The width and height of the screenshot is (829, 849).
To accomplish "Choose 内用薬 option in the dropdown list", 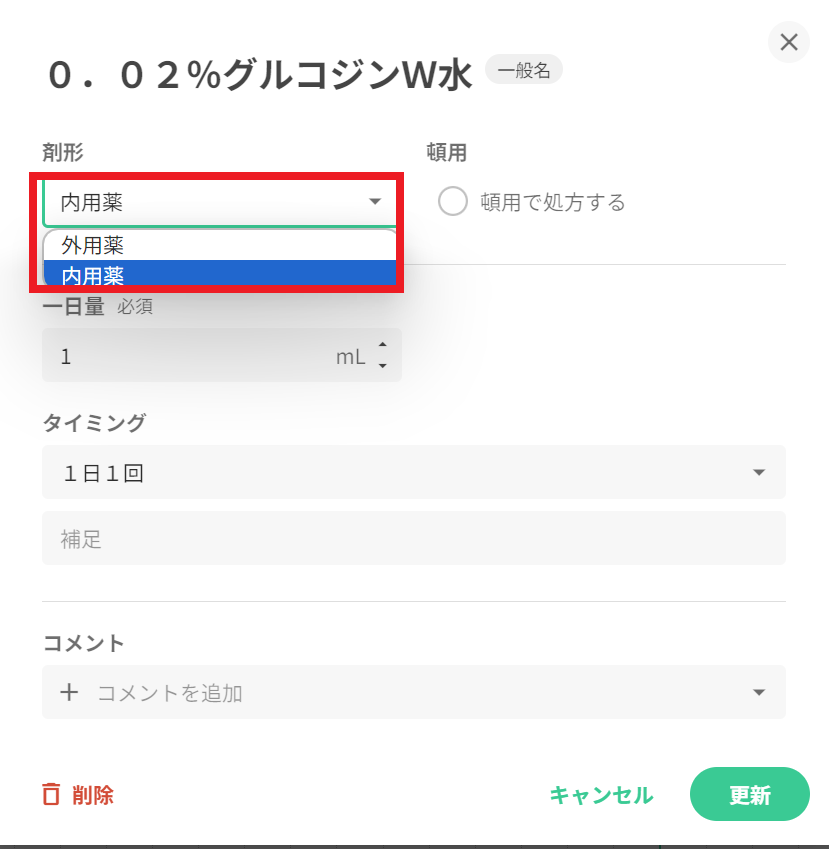I will 93,275.
